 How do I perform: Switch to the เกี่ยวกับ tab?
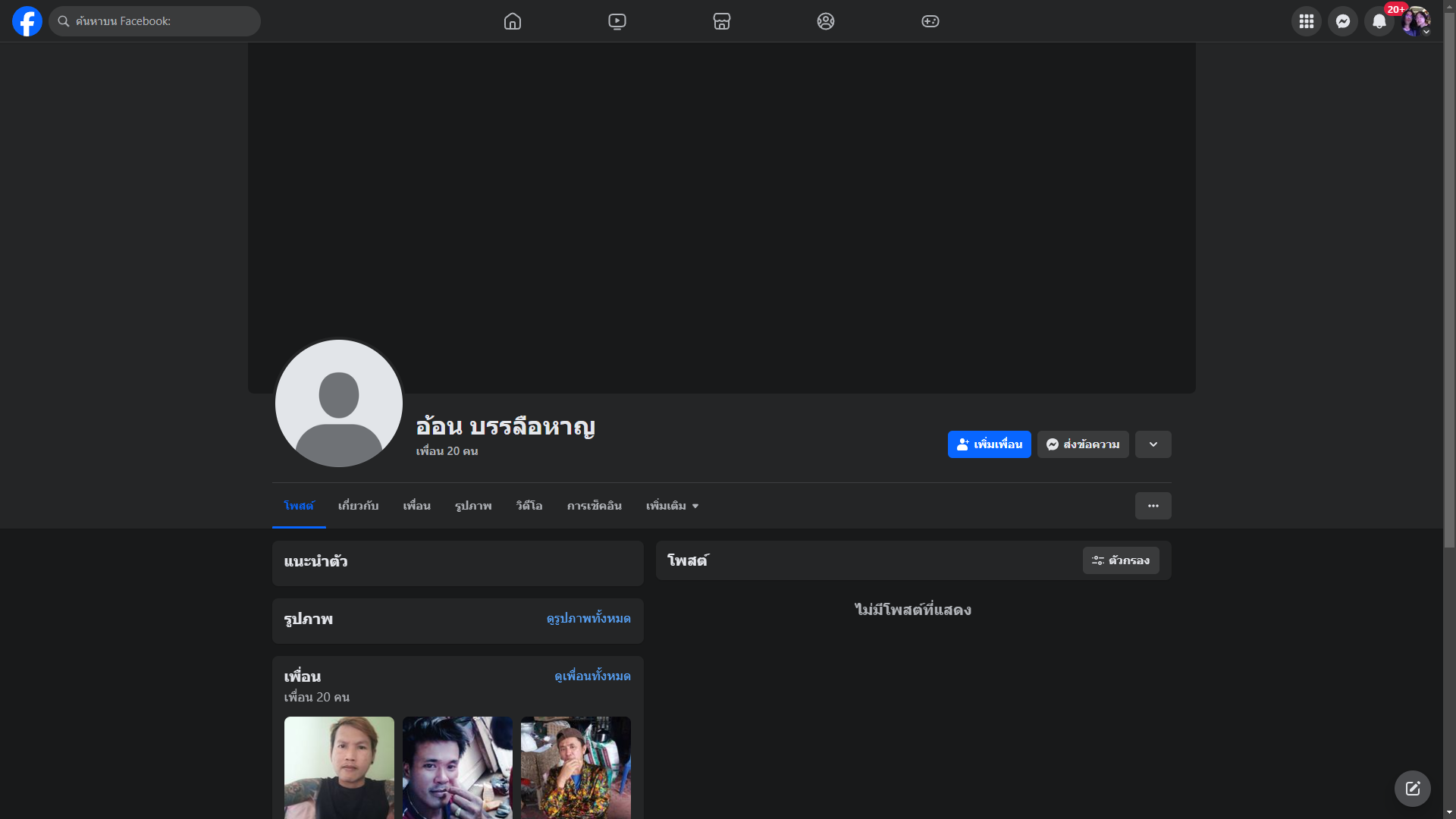click(358, 506)
